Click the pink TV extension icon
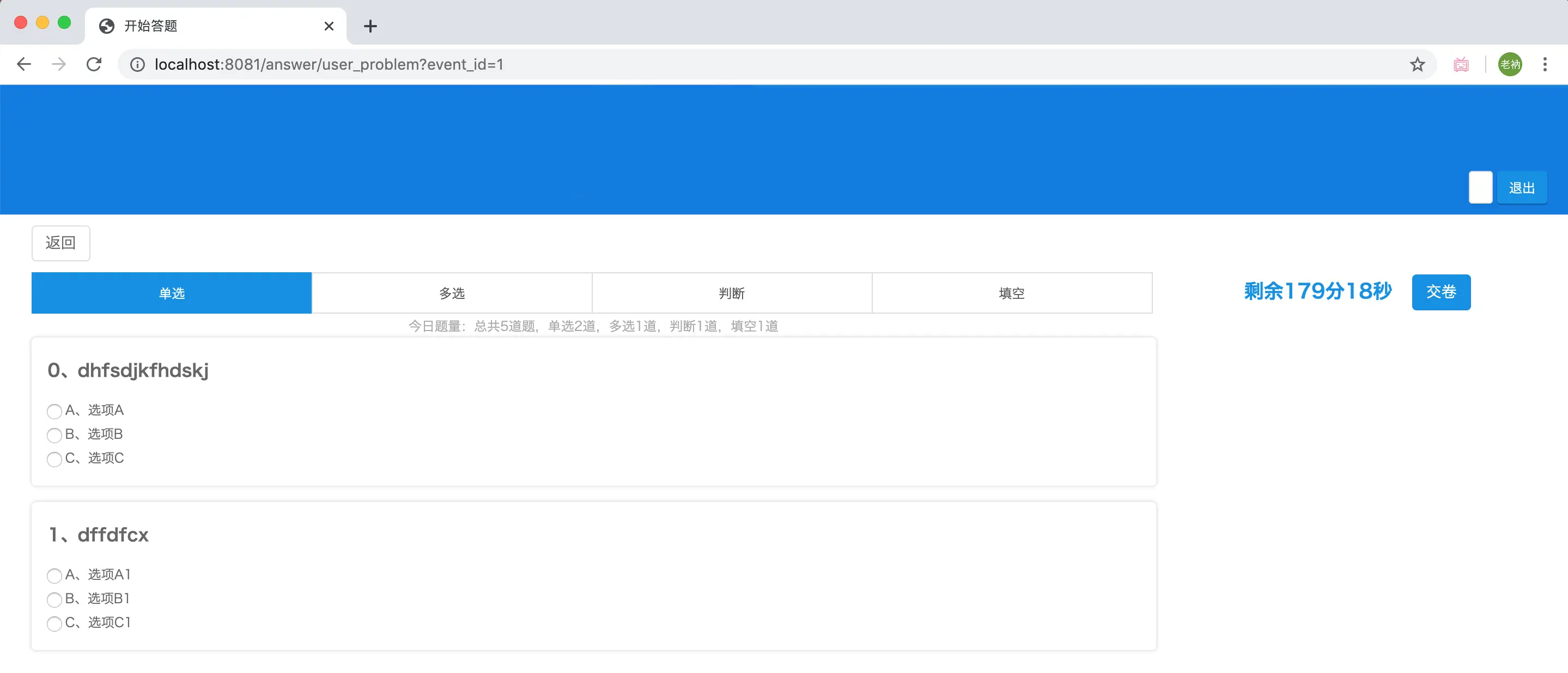This screenshot has width=1568, height=673. [1461, 64]
